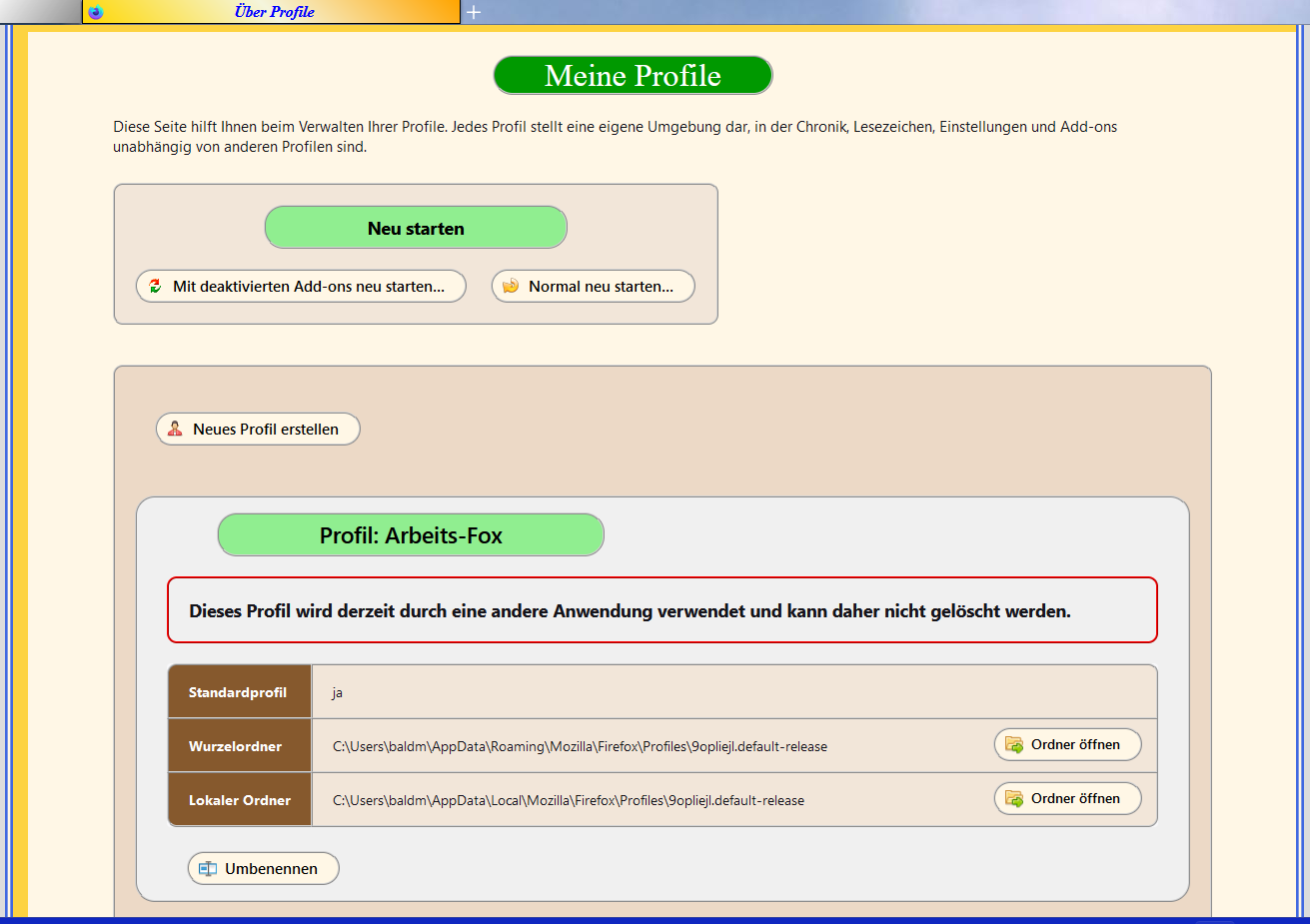Click the Lokaler Ordner row header
The image size is (1310, 924).
(240, 800)
